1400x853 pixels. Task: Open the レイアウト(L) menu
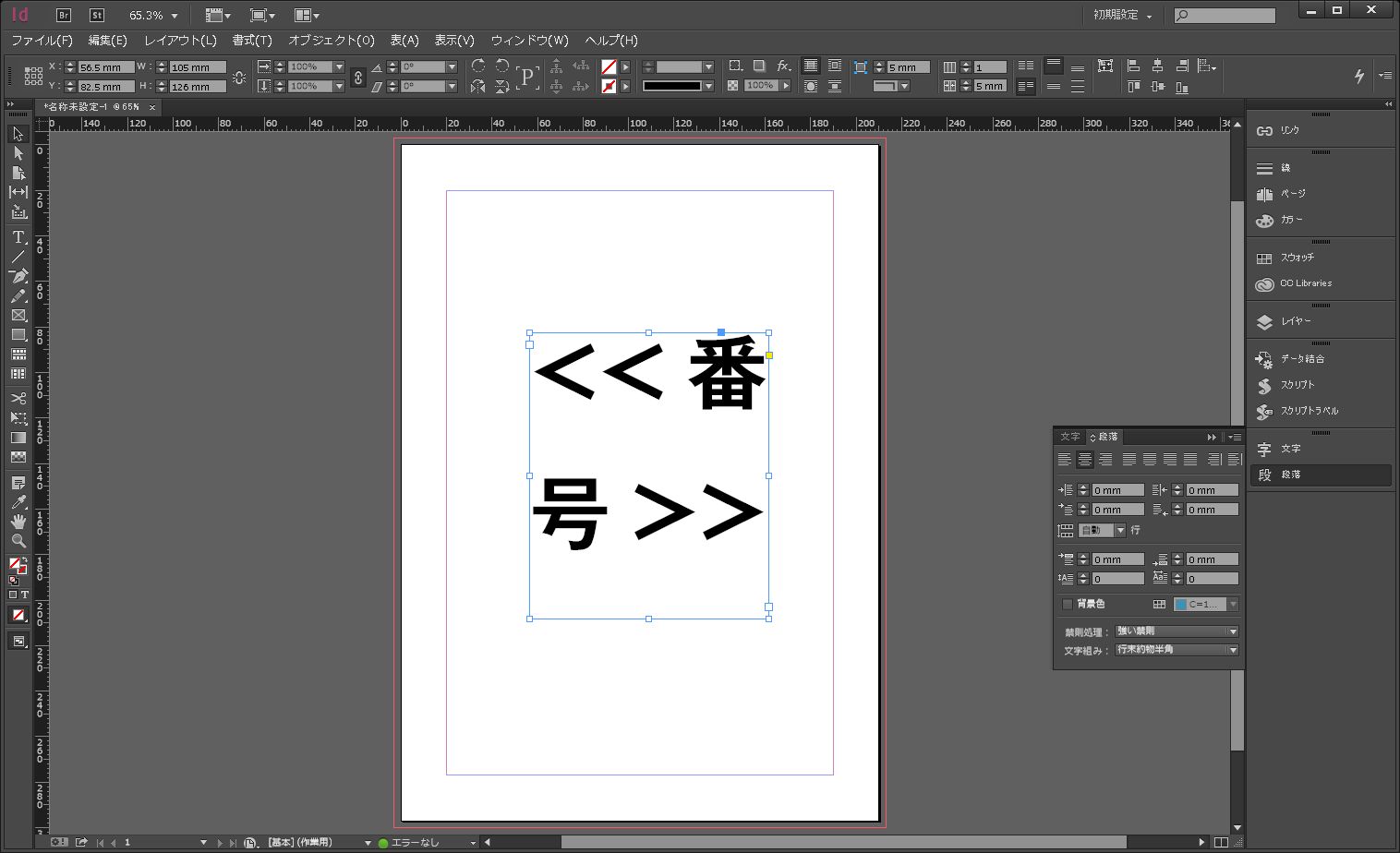click(180, 41)
